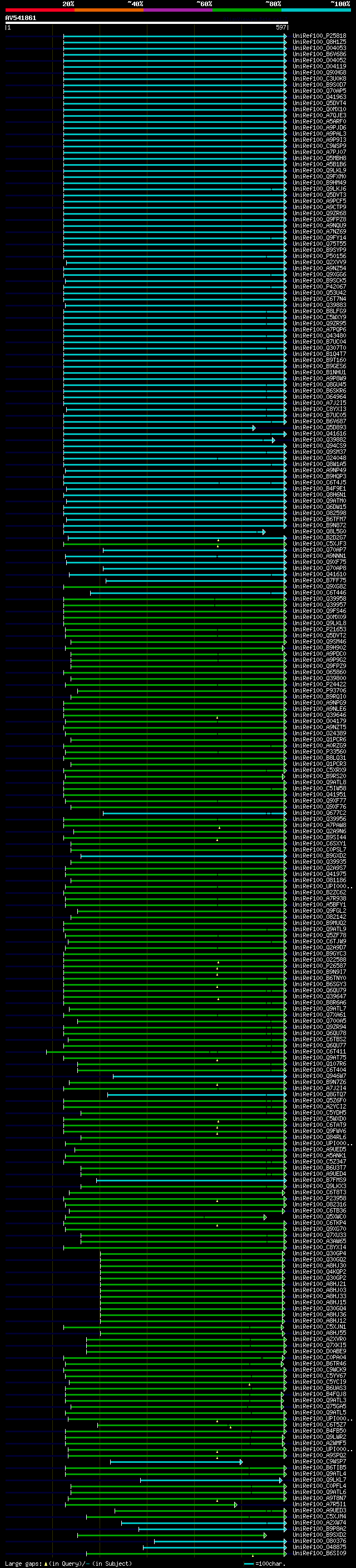Click the cyan ~100% identity legend bar
356x1568 pixels.
click(317, 10)
